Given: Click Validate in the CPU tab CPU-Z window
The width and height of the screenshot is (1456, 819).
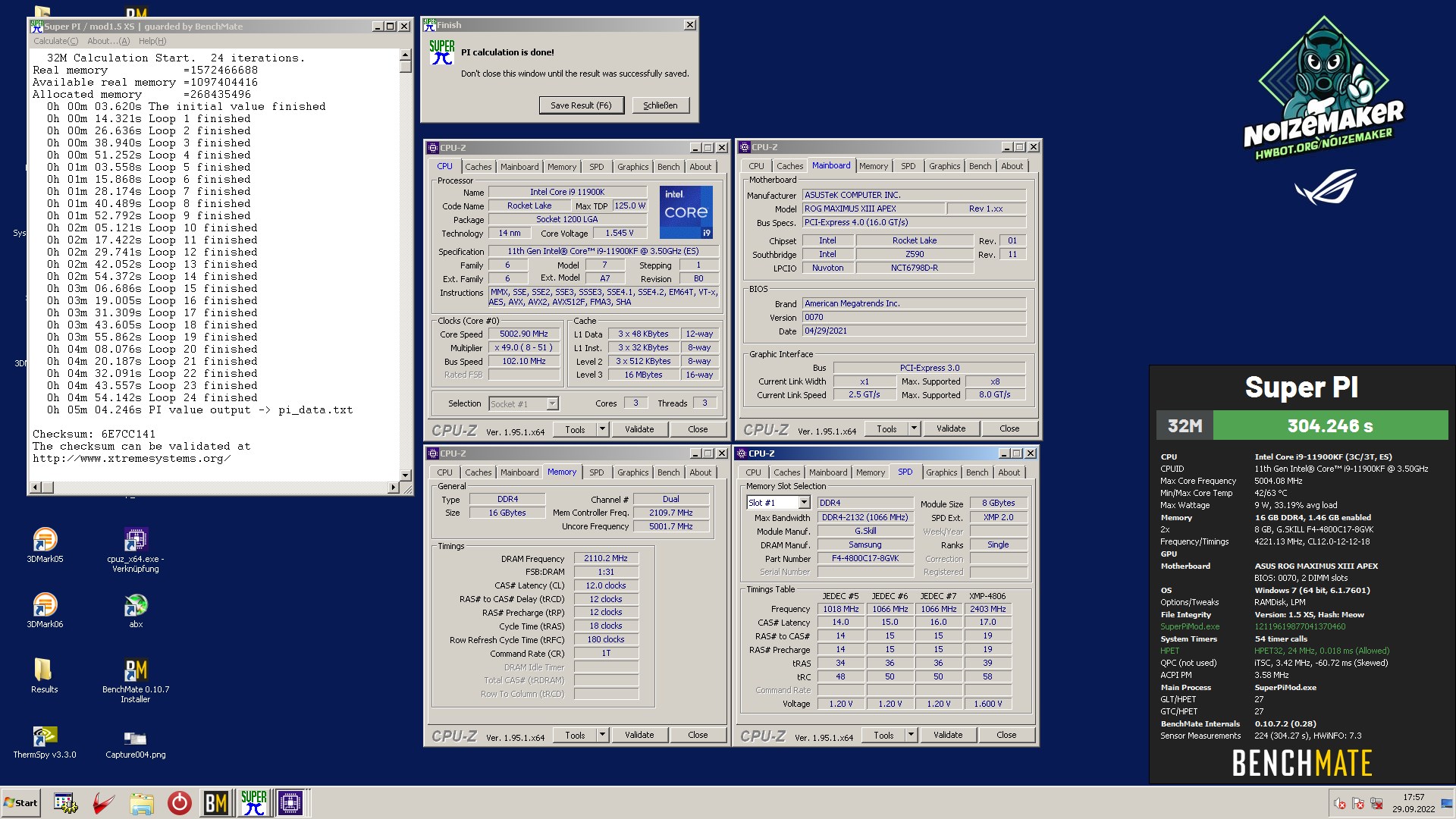Looking at the screenshot, I should 639,429.
